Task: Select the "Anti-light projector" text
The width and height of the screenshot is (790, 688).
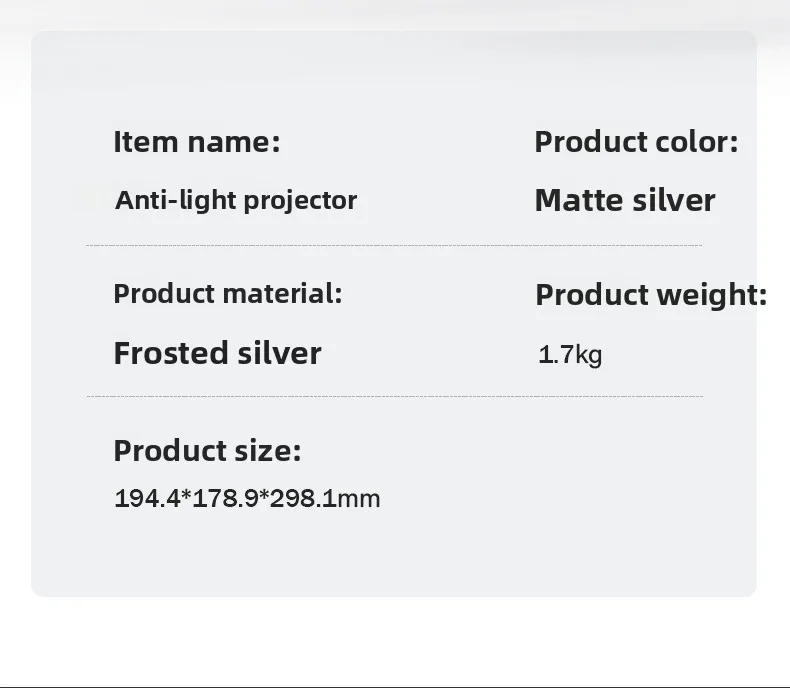Action: (236, 200)
